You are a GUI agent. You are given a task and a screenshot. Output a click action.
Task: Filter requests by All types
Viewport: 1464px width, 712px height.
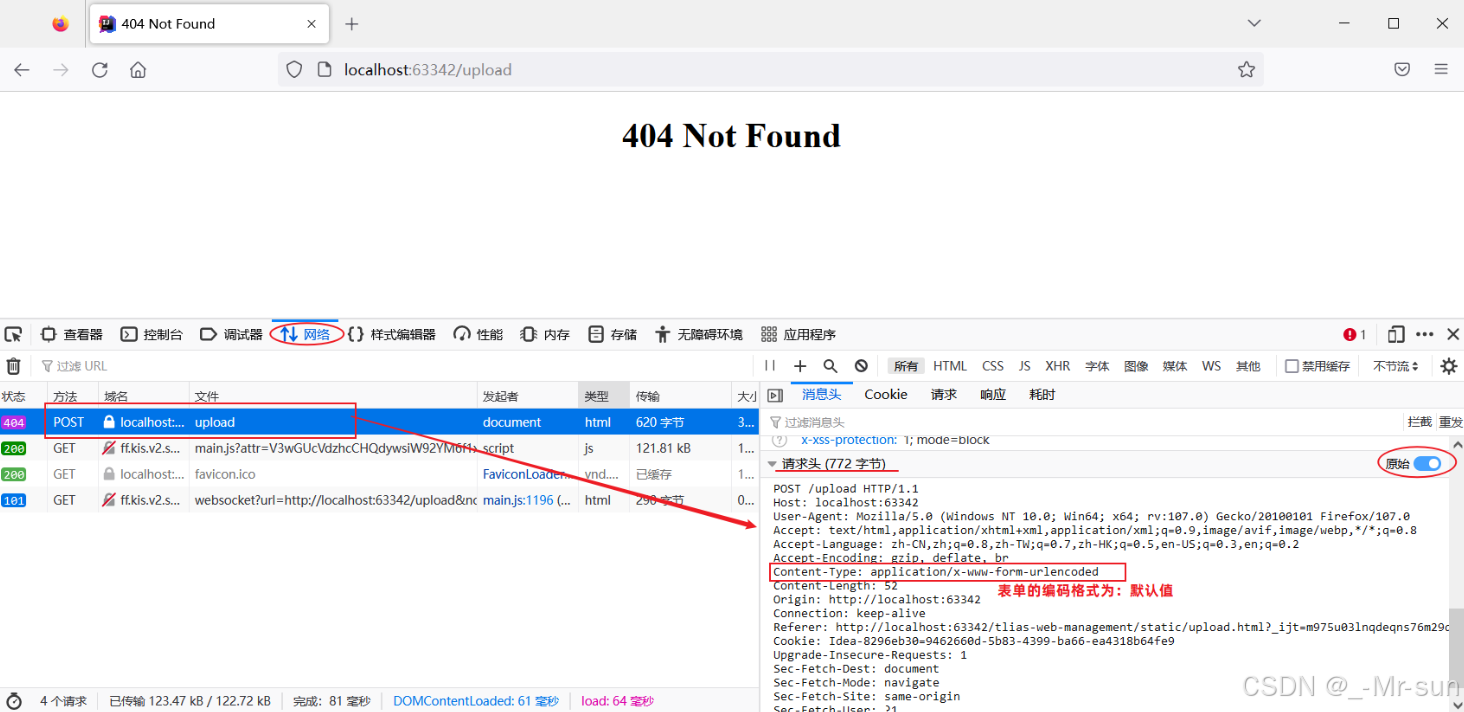[906, 366]
